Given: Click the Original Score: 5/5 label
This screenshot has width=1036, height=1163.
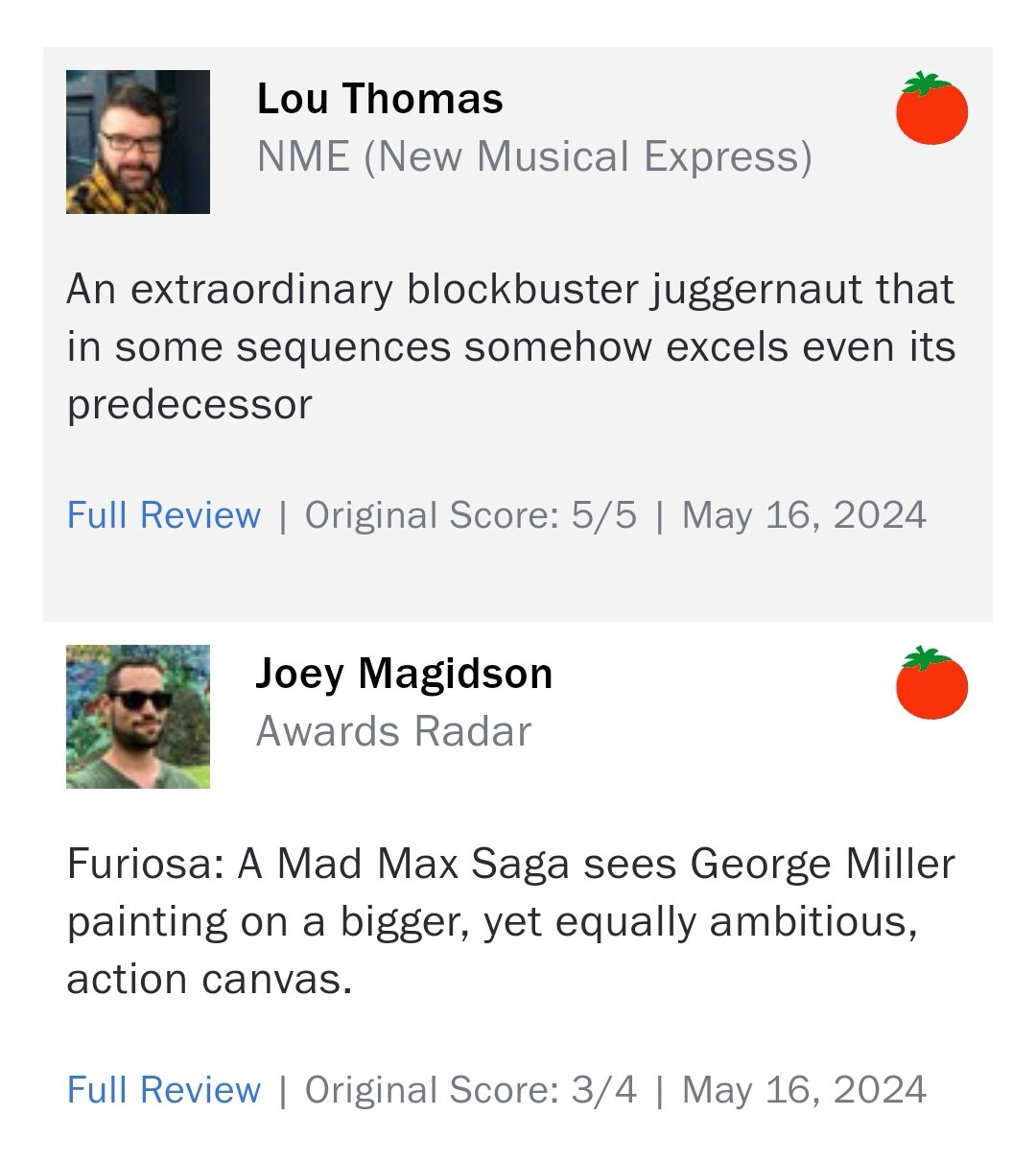Looking at the screenshot, I should pyautogui.click(x=470, y=515).
